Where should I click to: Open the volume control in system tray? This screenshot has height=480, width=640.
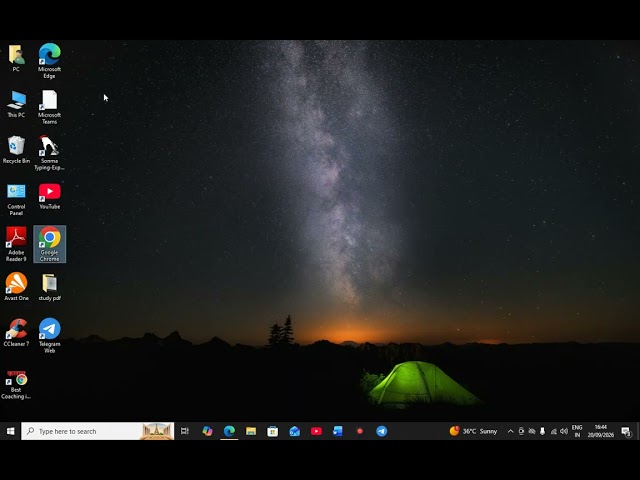coord(564,431)
